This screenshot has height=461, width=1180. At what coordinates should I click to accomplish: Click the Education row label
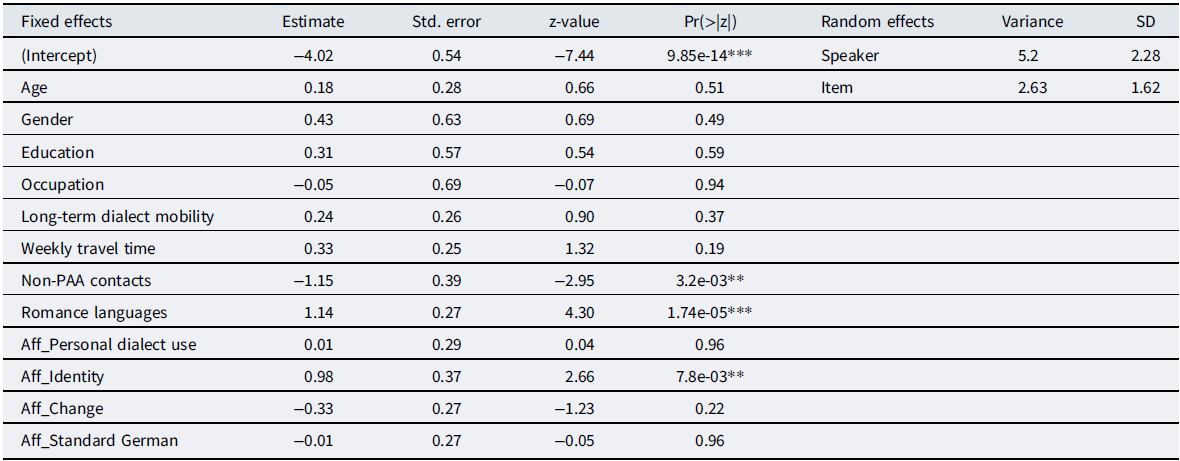(x=57, y=152)
